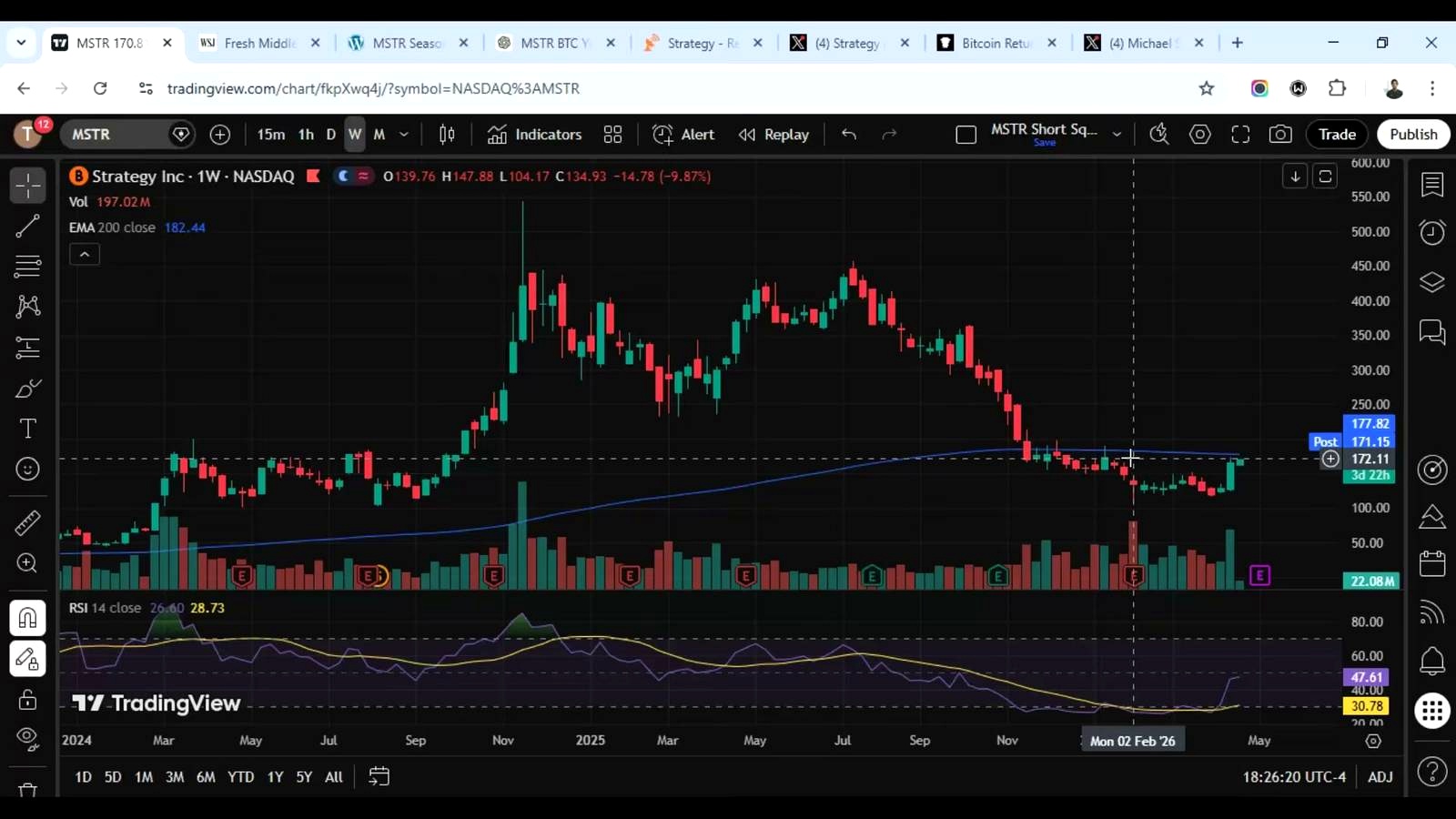Open timezone 18:26:20 UTC-4 menu
Screen dimensions: 1456x819
click(1294, 777)
